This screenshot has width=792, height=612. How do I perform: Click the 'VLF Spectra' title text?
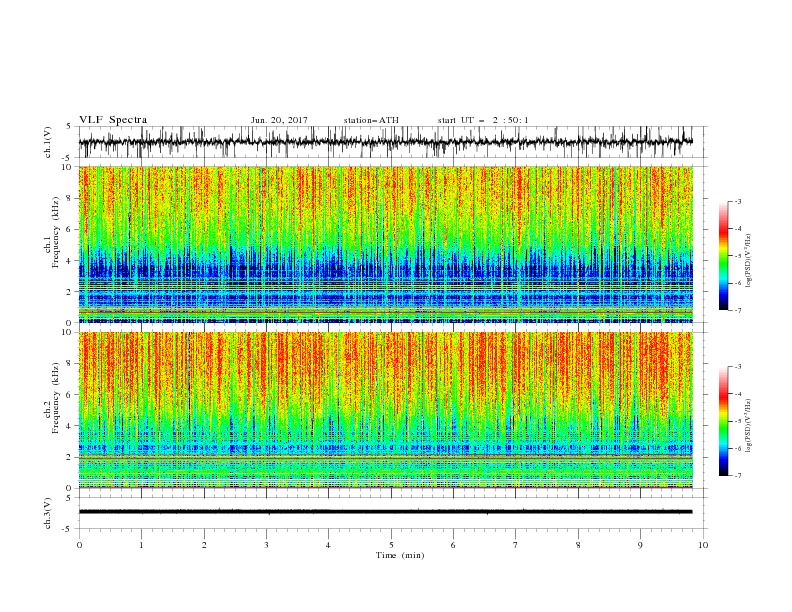point(113,120)
